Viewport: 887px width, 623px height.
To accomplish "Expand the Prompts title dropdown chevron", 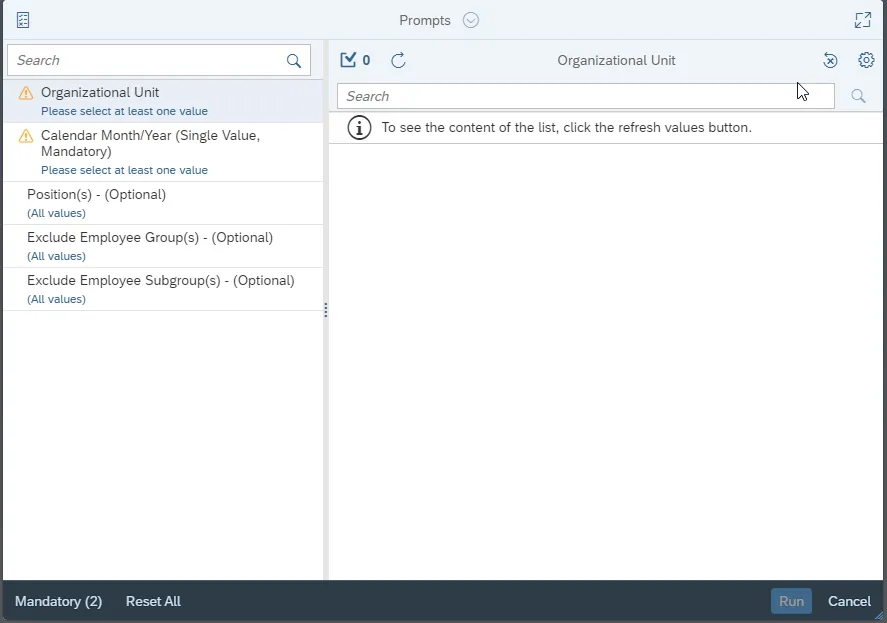I will point(471,20).
